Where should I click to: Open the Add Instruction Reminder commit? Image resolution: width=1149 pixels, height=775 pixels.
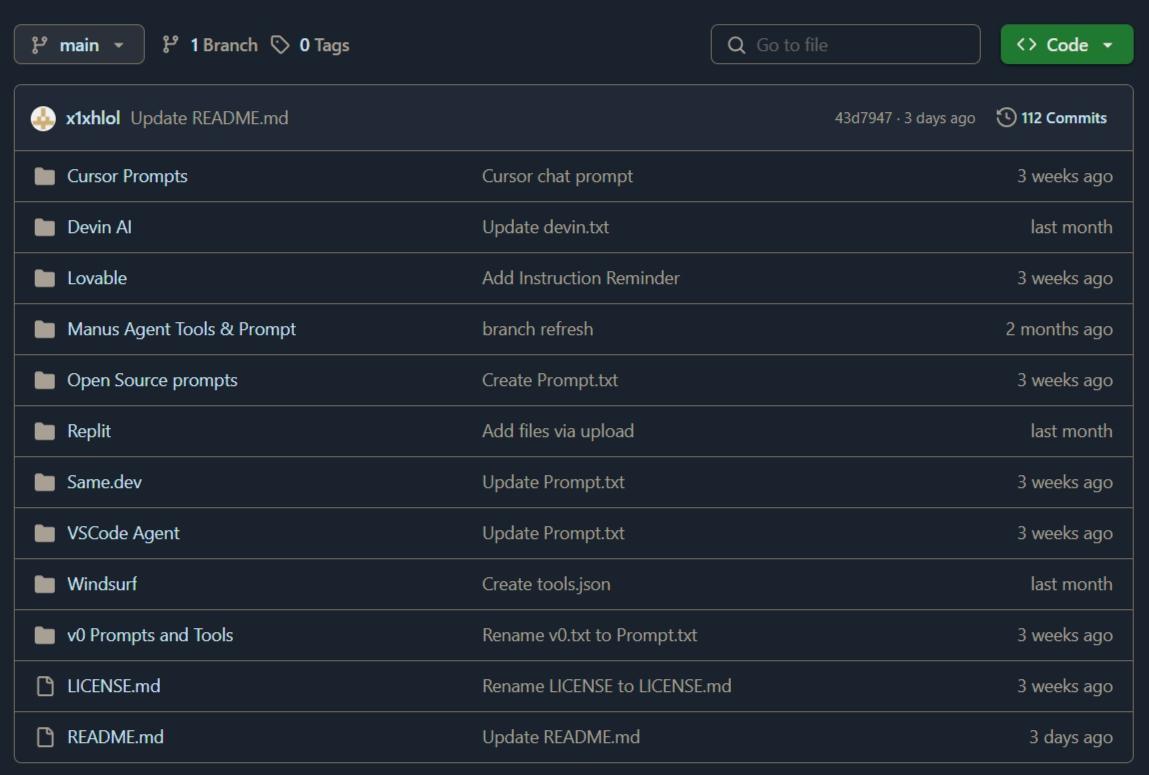pyautogui.click(x=581, y=278)
